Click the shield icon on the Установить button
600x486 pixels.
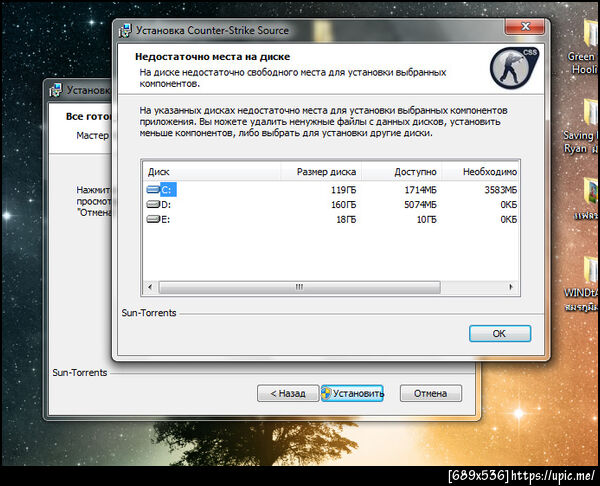point(326,393)
